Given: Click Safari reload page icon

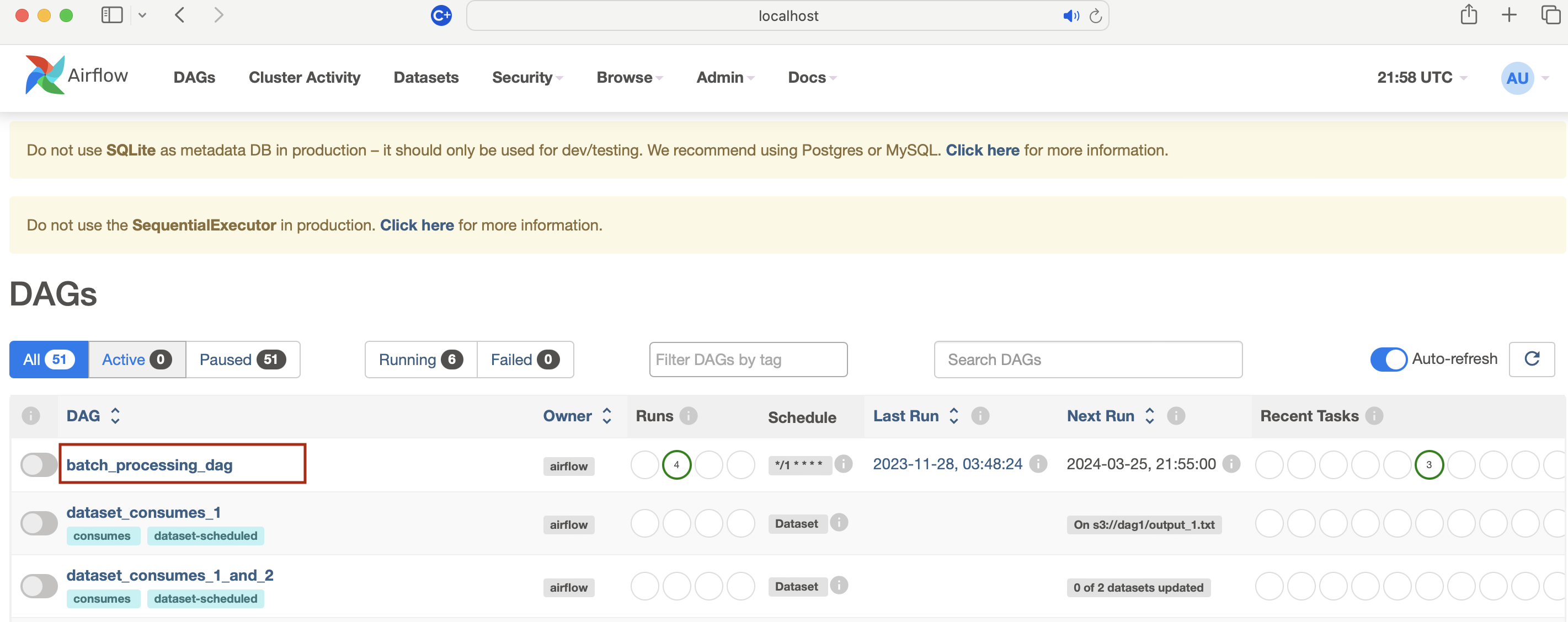Looking at the screenshot, I should pos(1095,16).
